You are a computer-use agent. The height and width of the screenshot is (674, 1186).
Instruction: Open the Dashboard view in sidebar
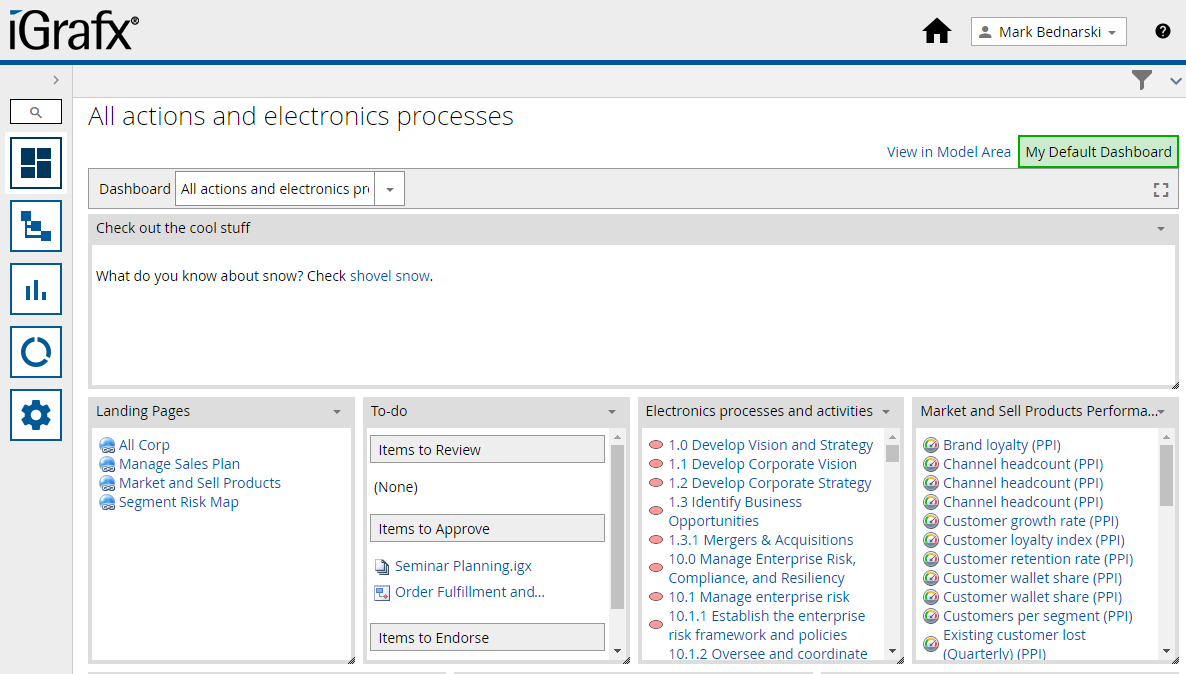click(x=36, y=163)
